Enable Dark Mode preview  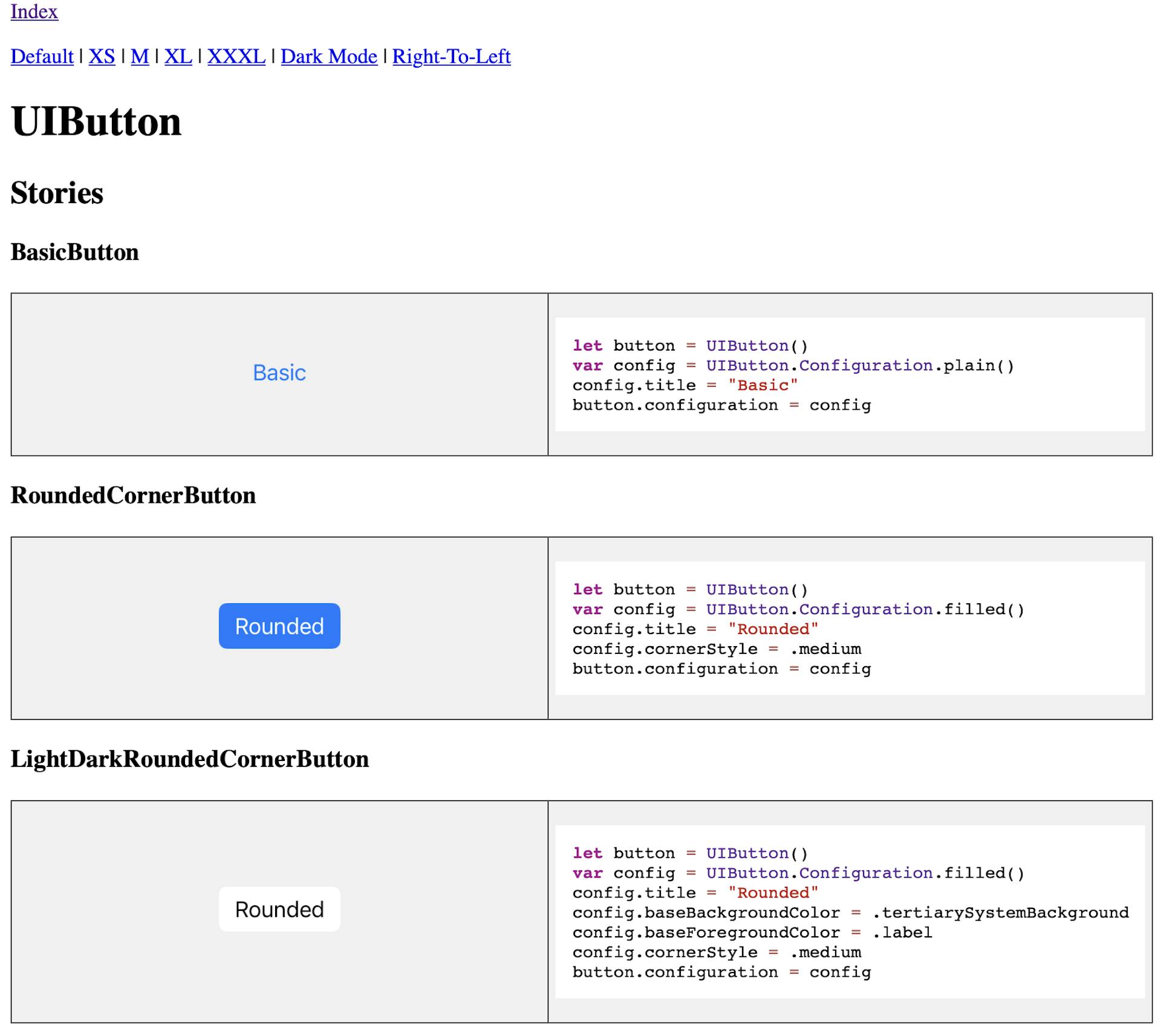point(328,56)
